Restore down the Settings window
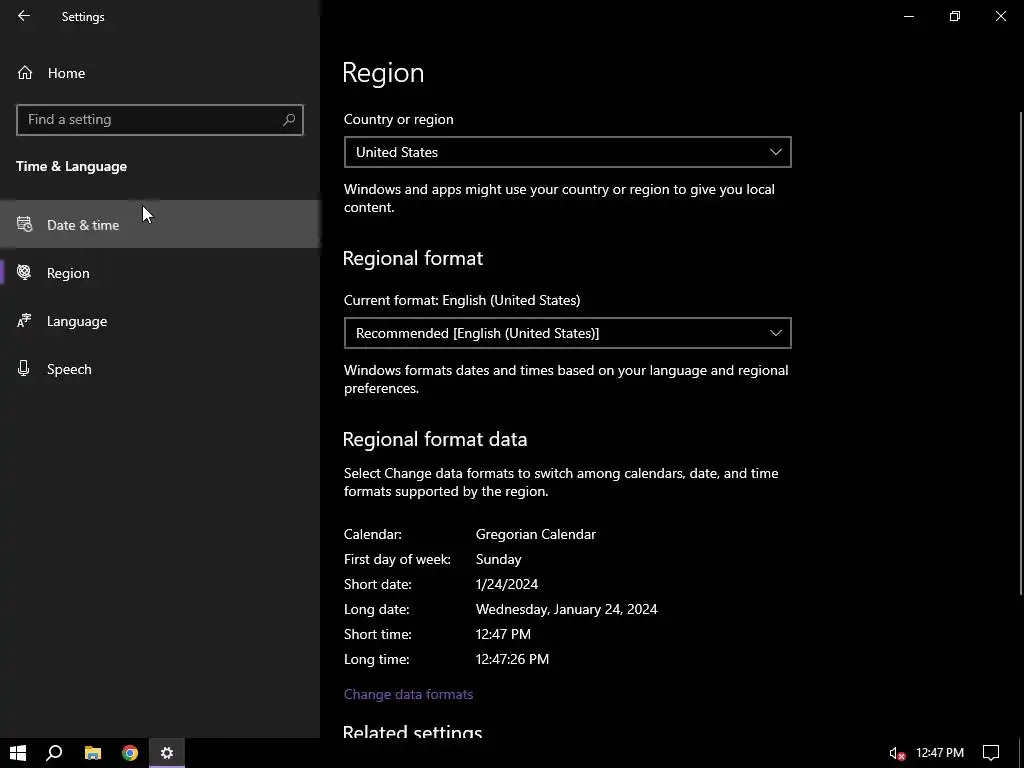 click(x=955, y=16)
